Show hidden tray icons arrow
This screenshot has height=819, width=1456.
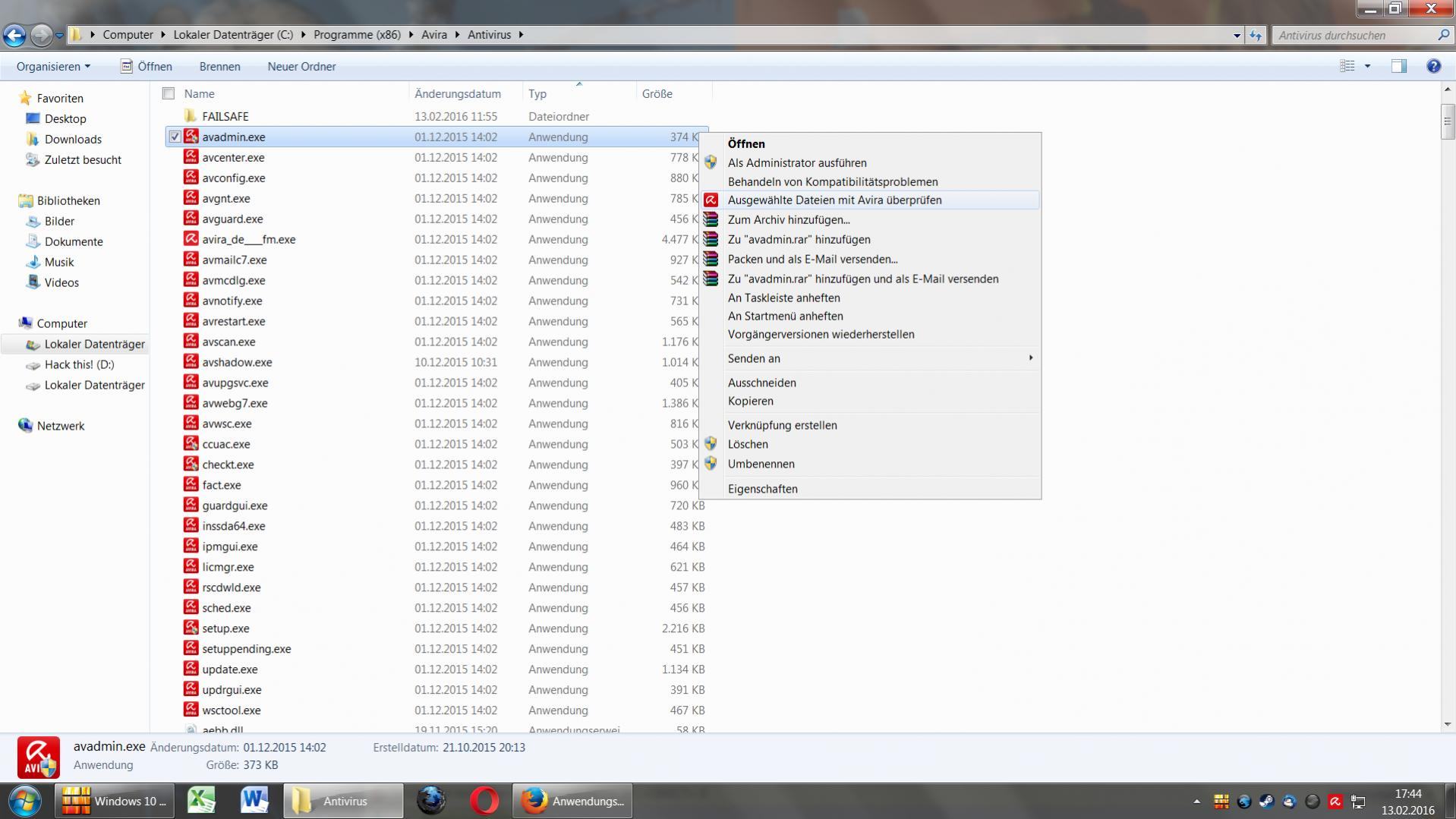click(x=1197, y=802)
